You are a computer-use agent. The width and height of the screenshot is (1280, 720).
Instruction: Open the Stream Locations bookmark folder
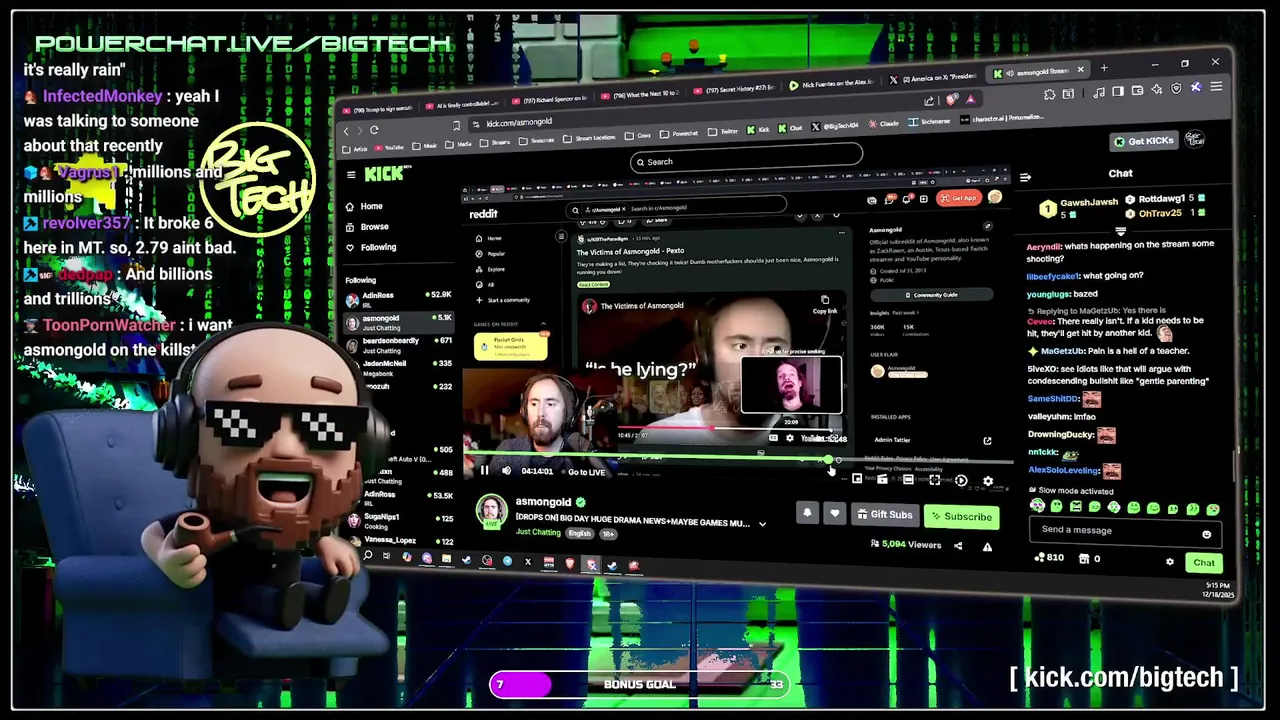coord(589,137)
